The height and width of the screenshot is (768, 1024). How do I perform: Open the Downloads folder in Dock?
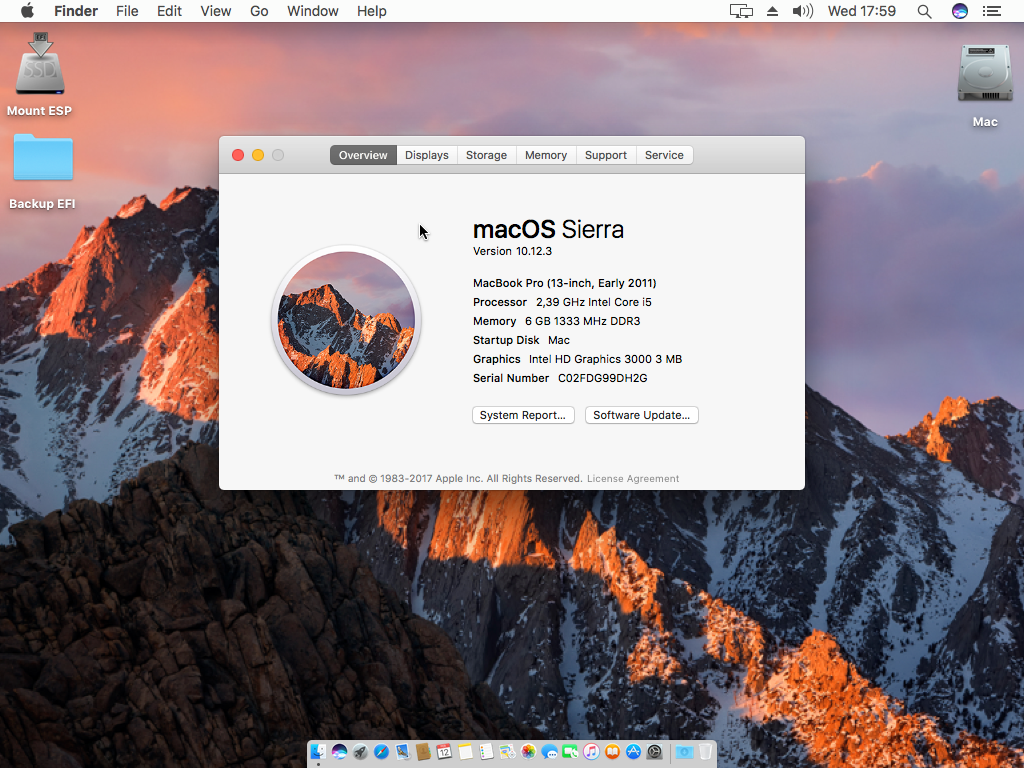point(684,752)
